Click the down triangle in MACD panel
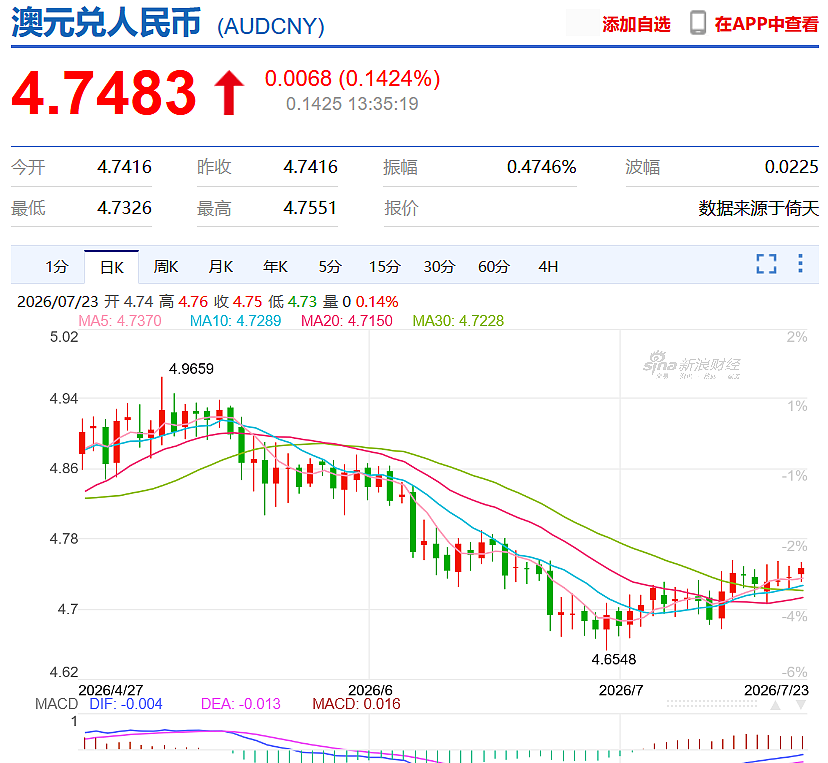This screenshot has width=828, height=763. (801, 705)
